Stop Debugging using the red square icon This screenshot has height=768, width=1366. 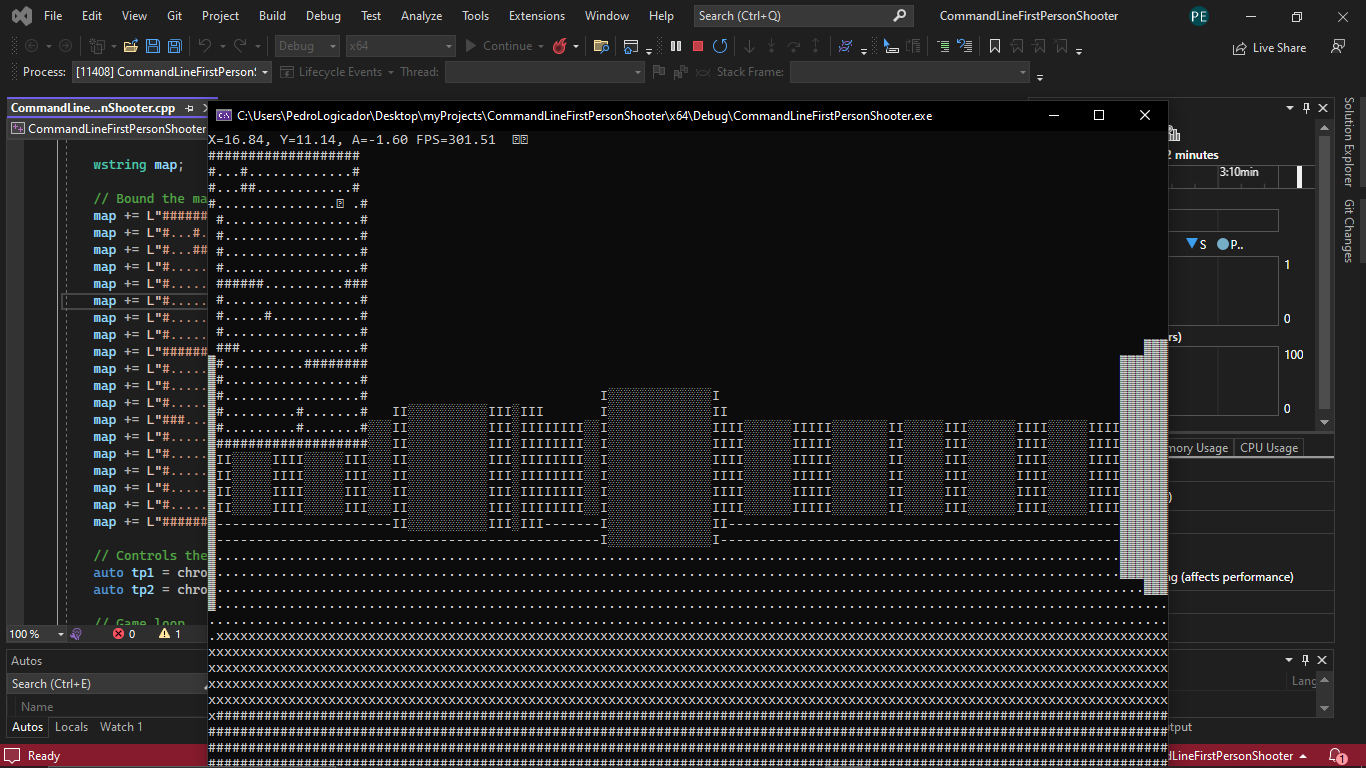[x=696, y=46]
